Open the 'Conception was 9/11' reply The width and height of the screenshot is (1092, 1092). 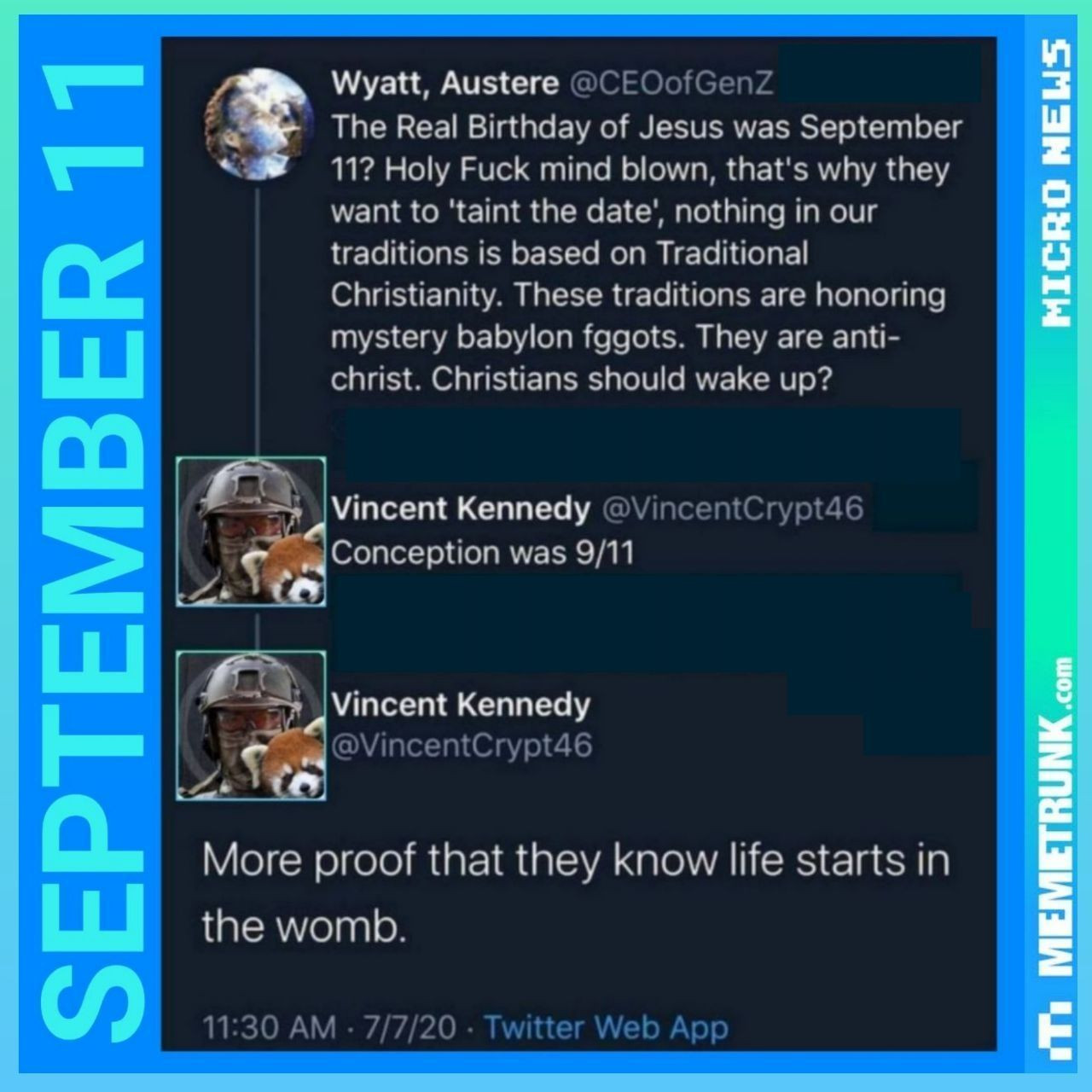tap(483, 553)
